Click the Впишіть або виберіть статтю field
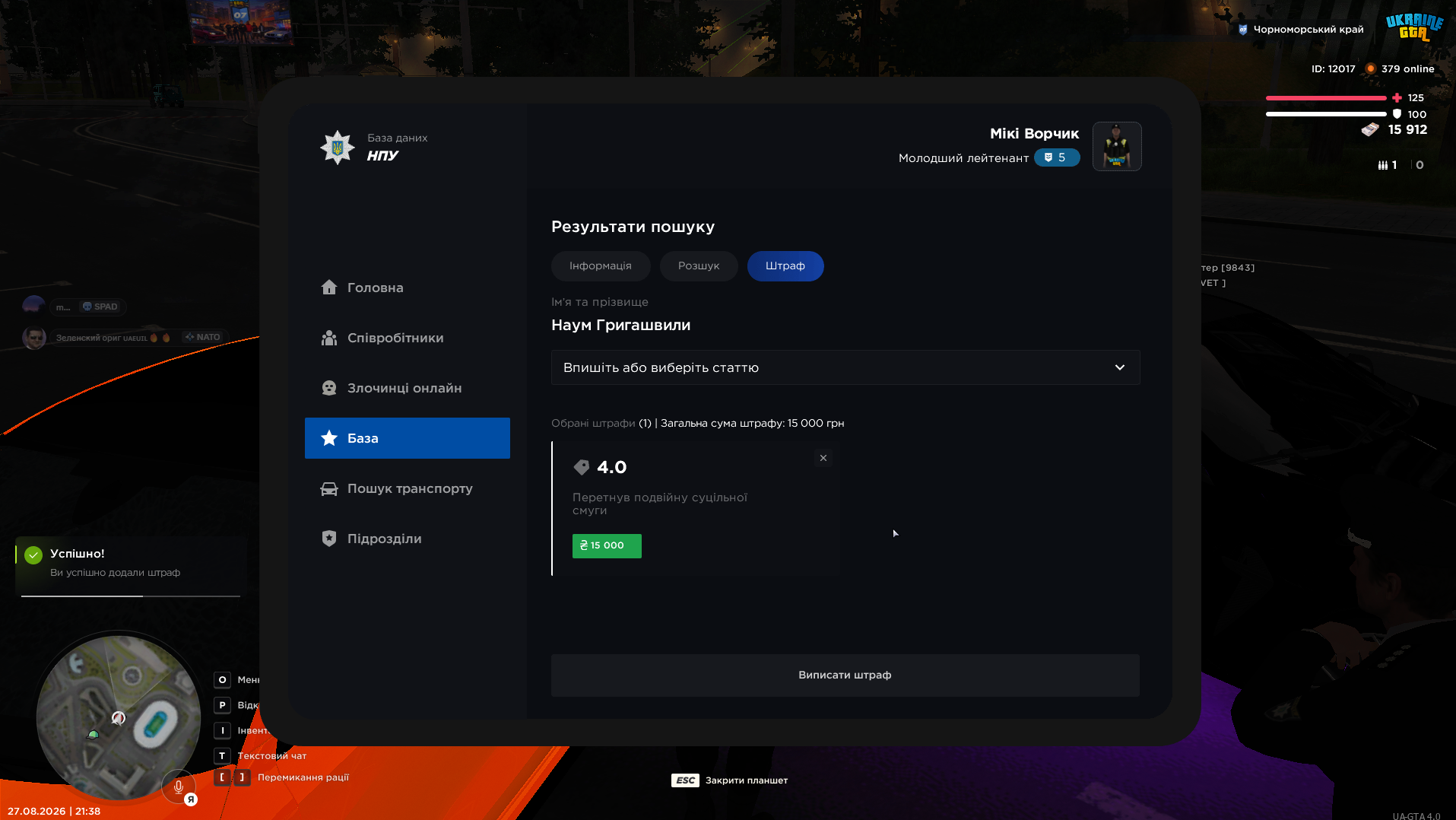1456x820 pixels. [x=845, y=367]
